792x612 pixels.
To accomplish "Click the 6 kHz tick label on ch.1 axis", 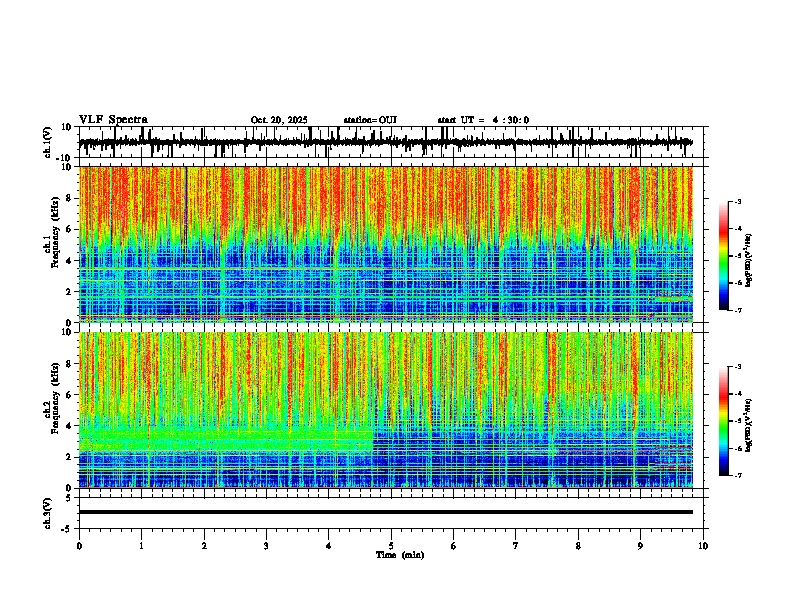I will point(70,229).
